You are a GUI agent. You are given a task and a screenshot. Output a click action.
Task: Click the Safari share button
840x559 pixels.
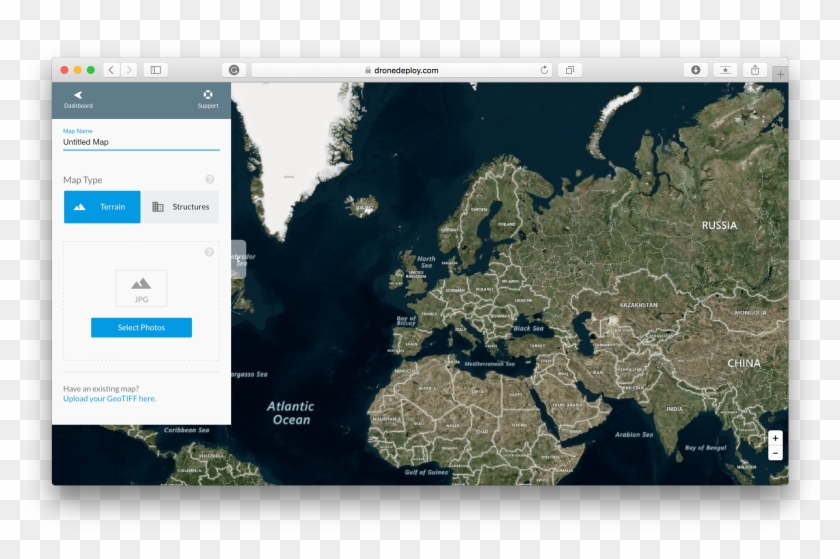tap(755, 70)
